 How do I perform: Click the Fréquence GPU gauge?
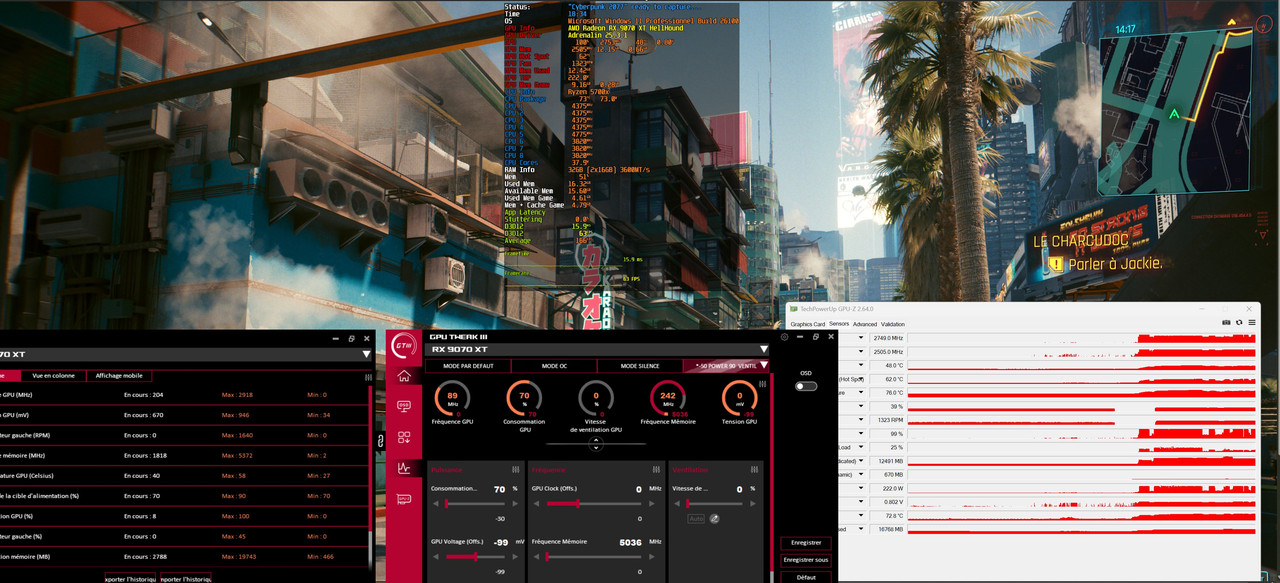point(453,398)
